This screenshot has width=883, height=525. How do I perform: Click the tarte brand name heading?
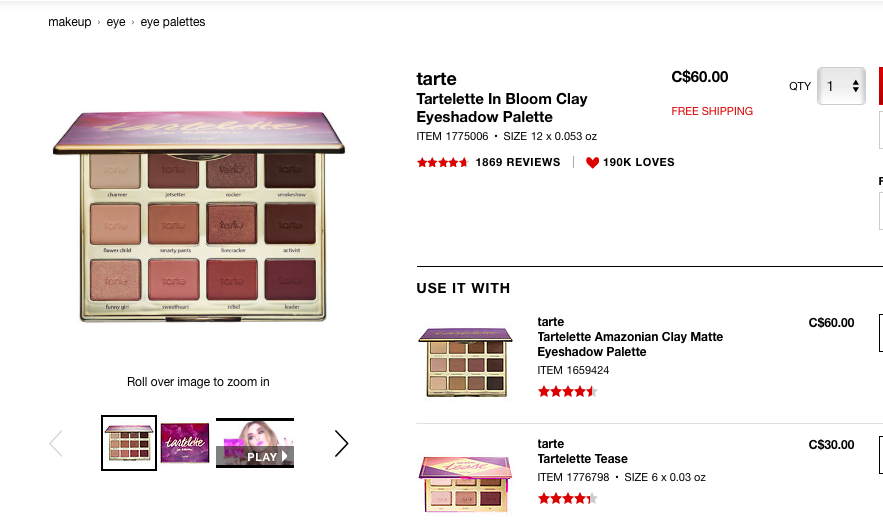(436, 79)
